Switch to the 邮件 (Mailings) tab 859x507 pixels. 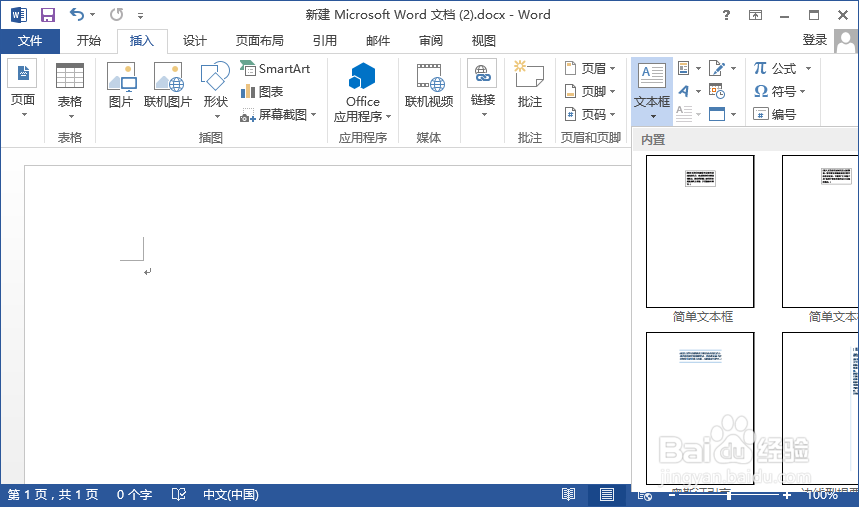tap(378, 41)
